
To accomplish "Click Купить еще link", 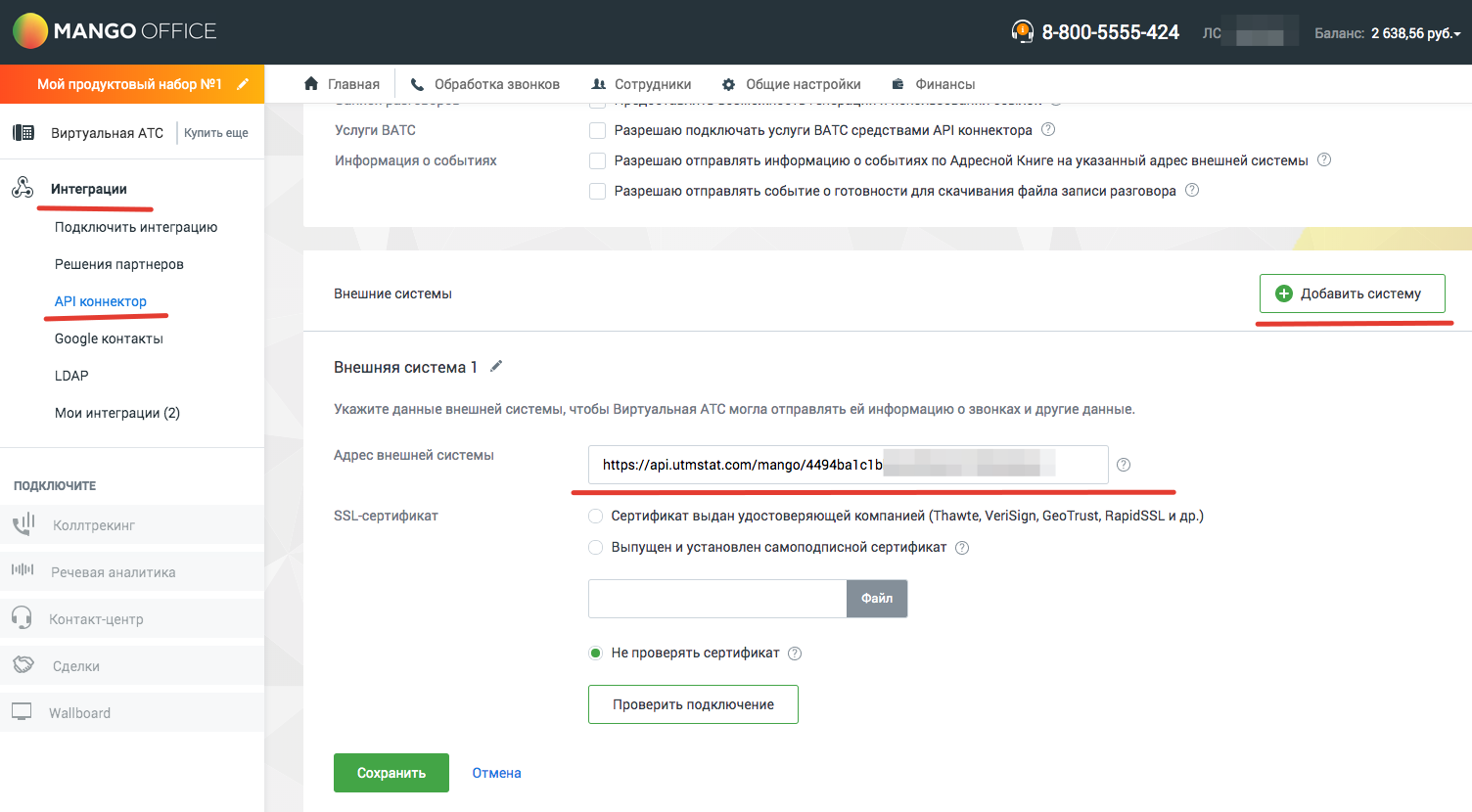I will tap(216, 133).
